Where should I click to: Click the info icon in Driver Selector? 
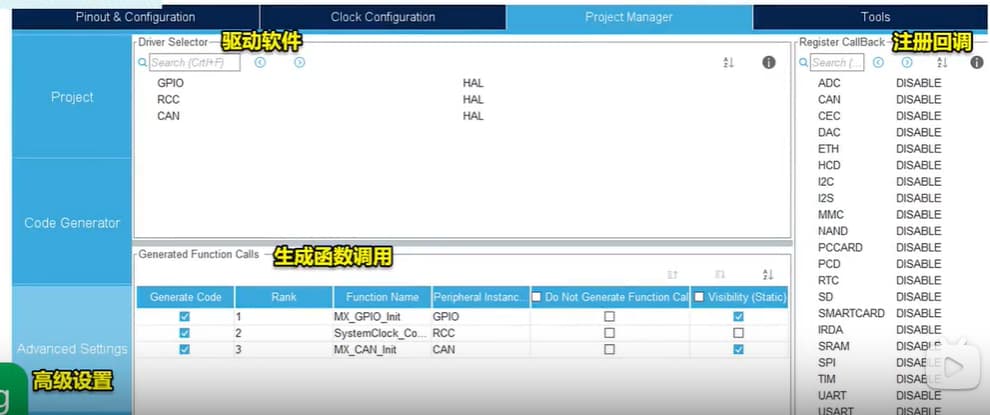pos(768,63)
